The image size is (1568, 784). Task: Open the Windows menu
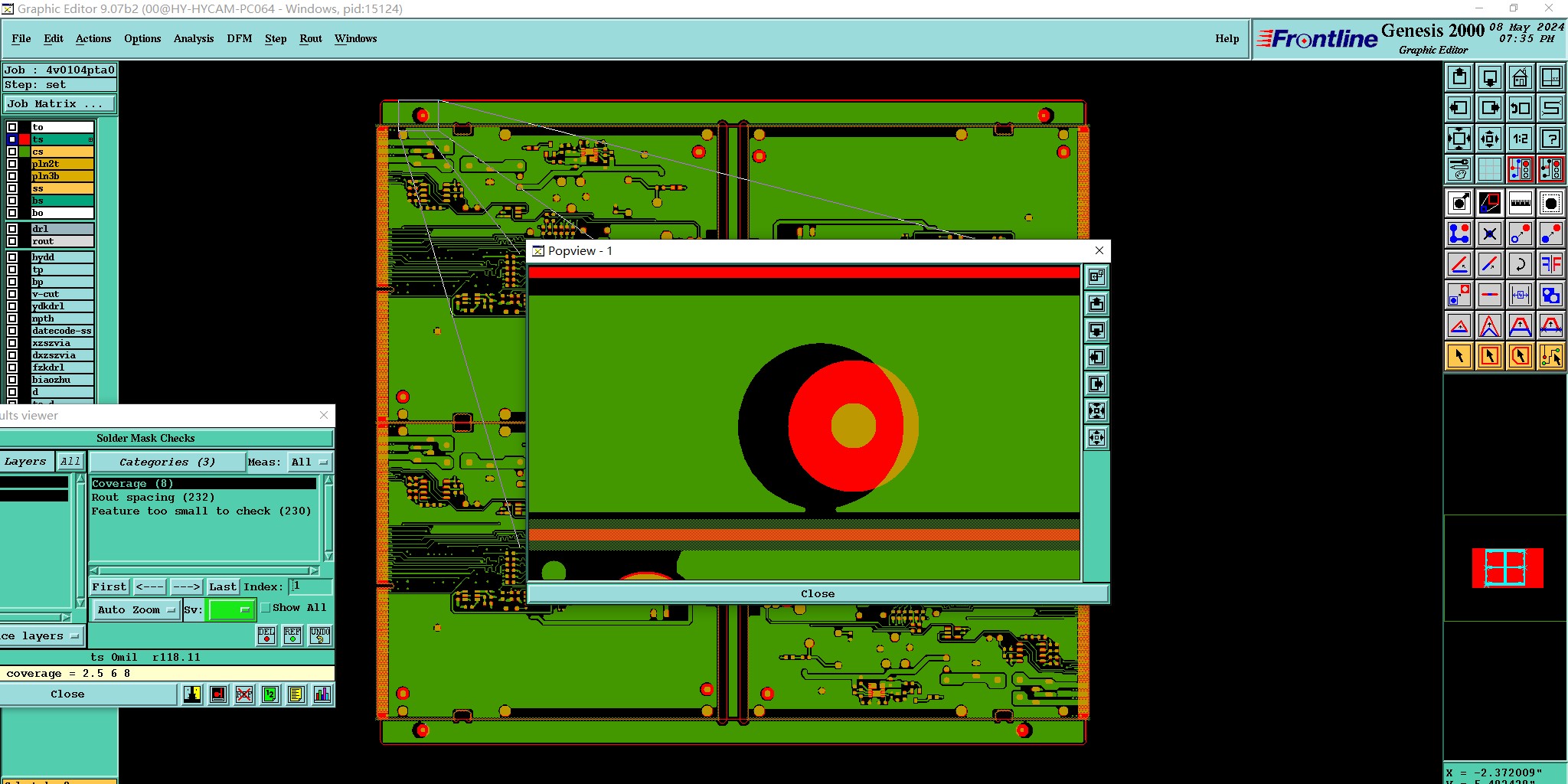coord(356,39)
